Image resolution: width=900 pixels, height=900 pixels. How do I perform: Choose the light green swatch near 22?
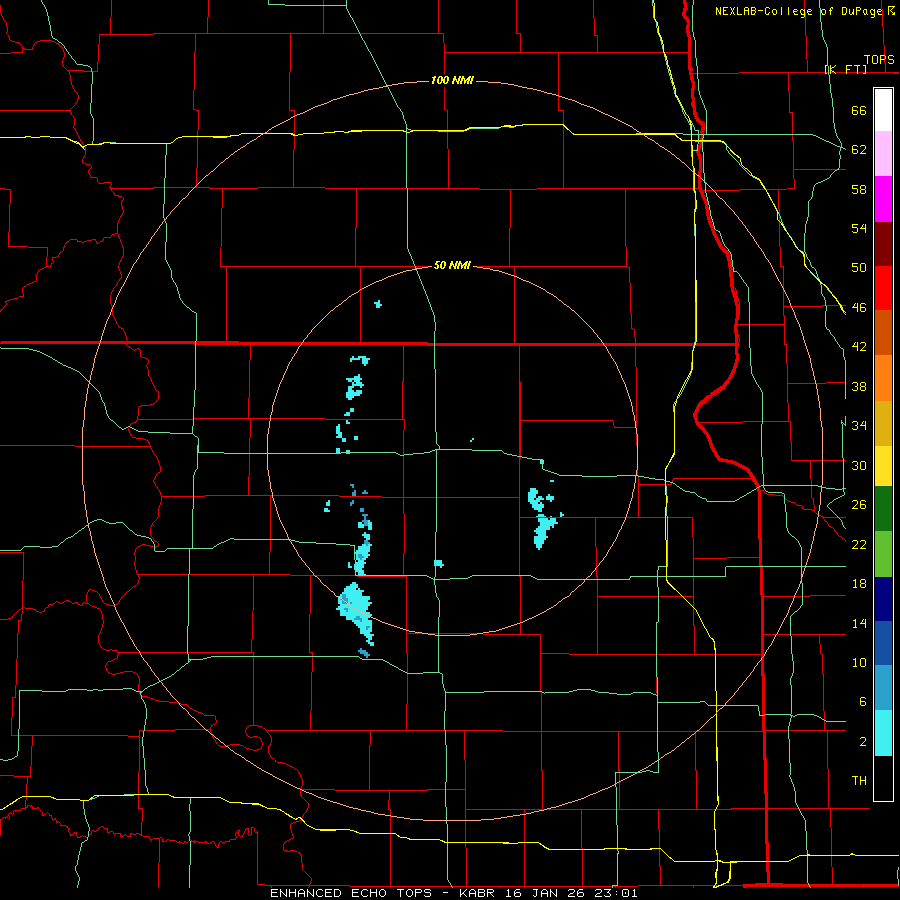883,554
